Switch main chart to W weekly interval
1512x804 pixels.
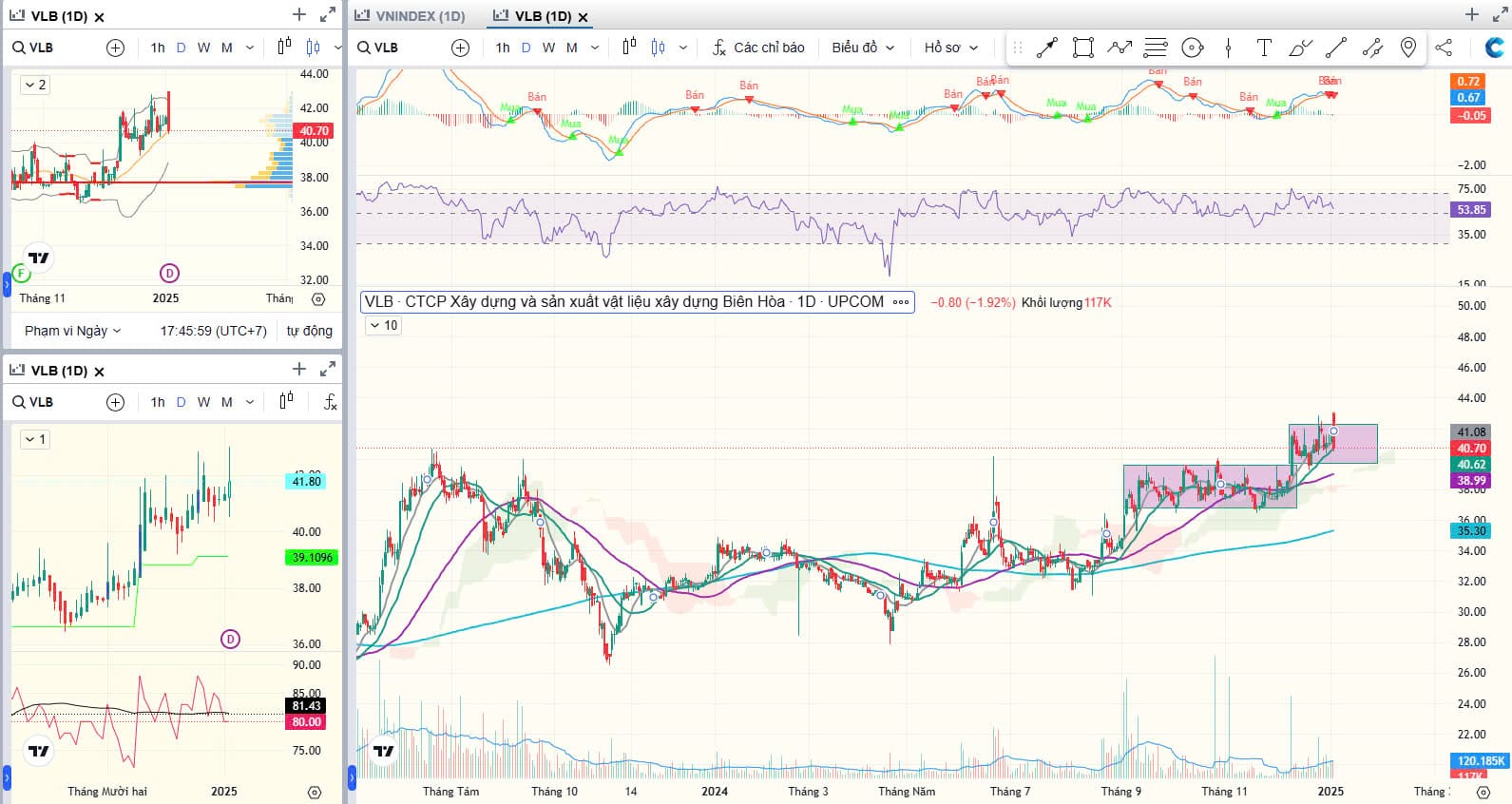pyautogui.click(x=548, y=48)
